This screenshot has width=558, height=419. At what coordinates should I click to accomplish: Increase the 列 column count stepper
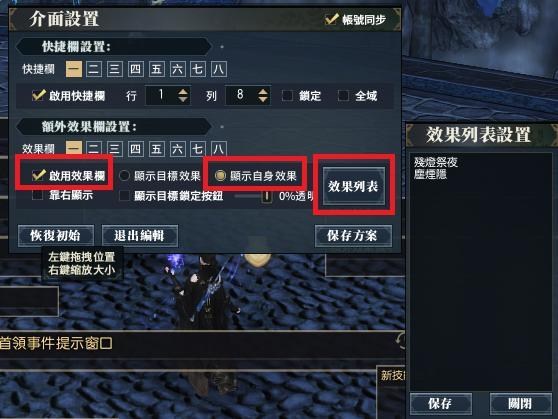point(263,91)
